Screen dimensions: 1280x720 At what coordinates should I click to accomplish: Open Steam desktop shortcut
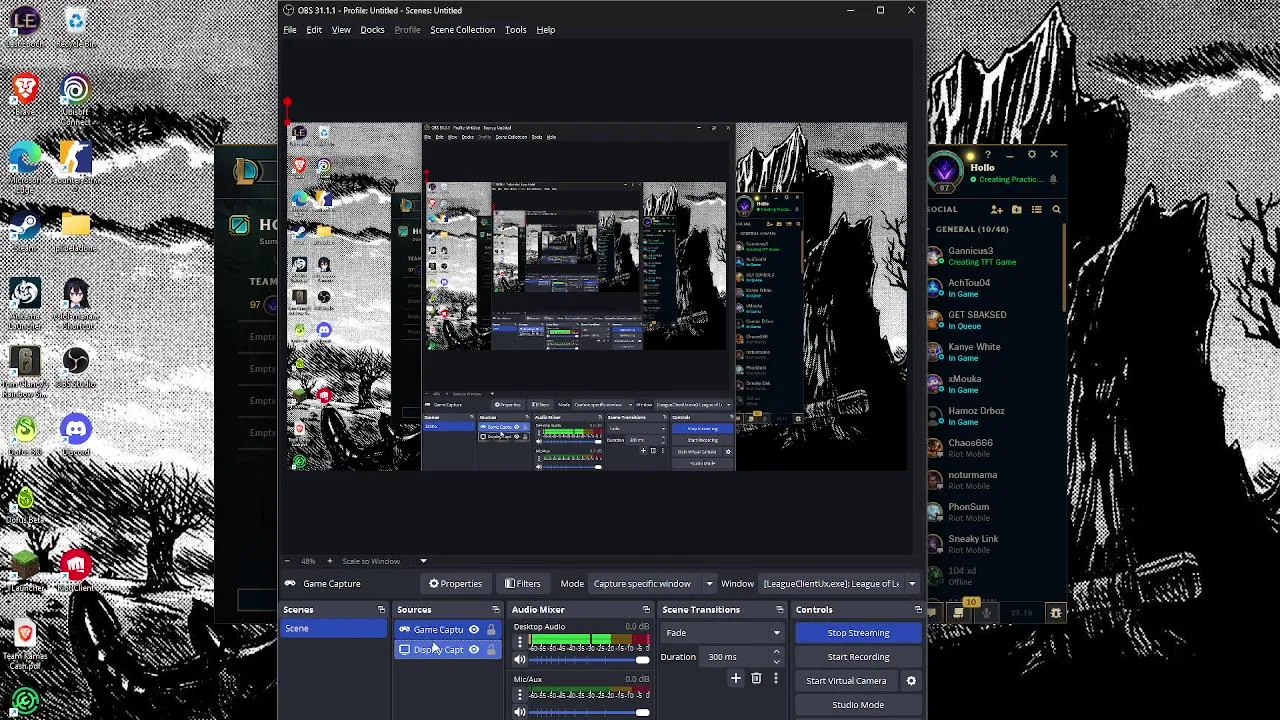[x=25, y=232]
